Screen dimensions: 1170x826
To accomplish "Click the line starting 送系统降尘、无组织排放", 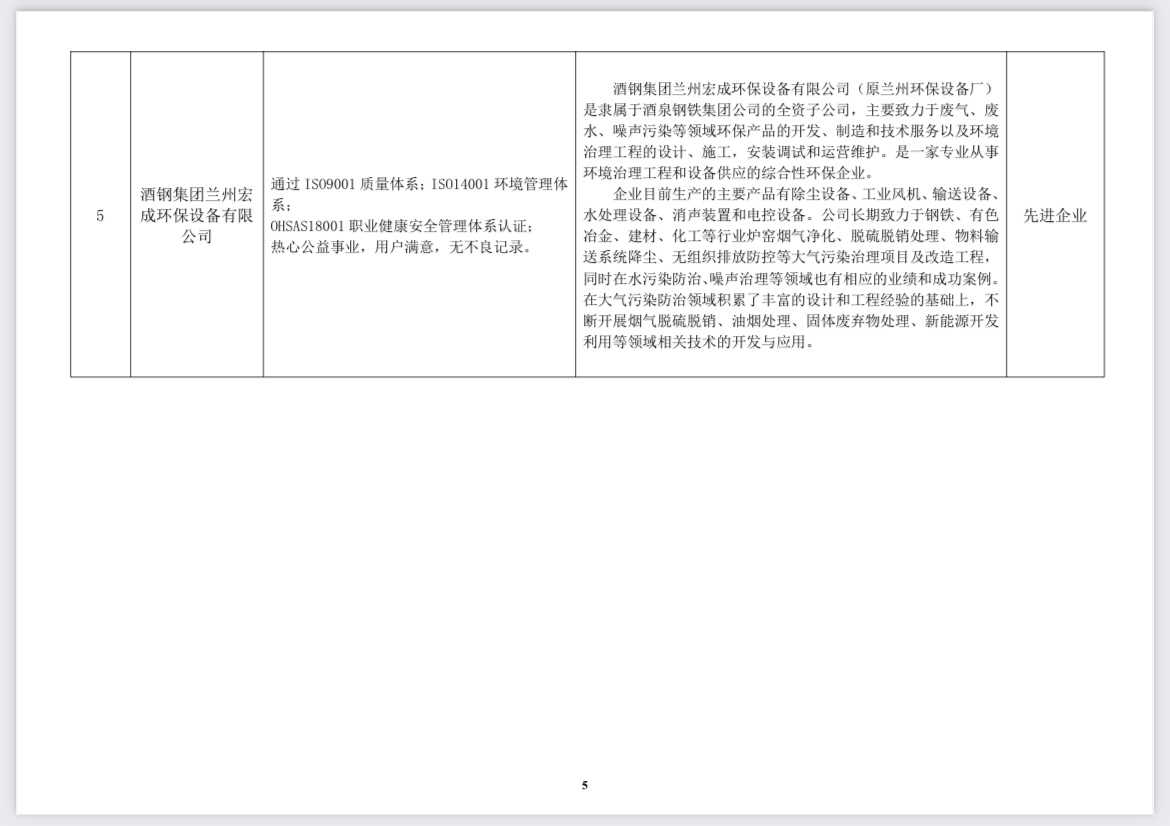I will point(788,257).
